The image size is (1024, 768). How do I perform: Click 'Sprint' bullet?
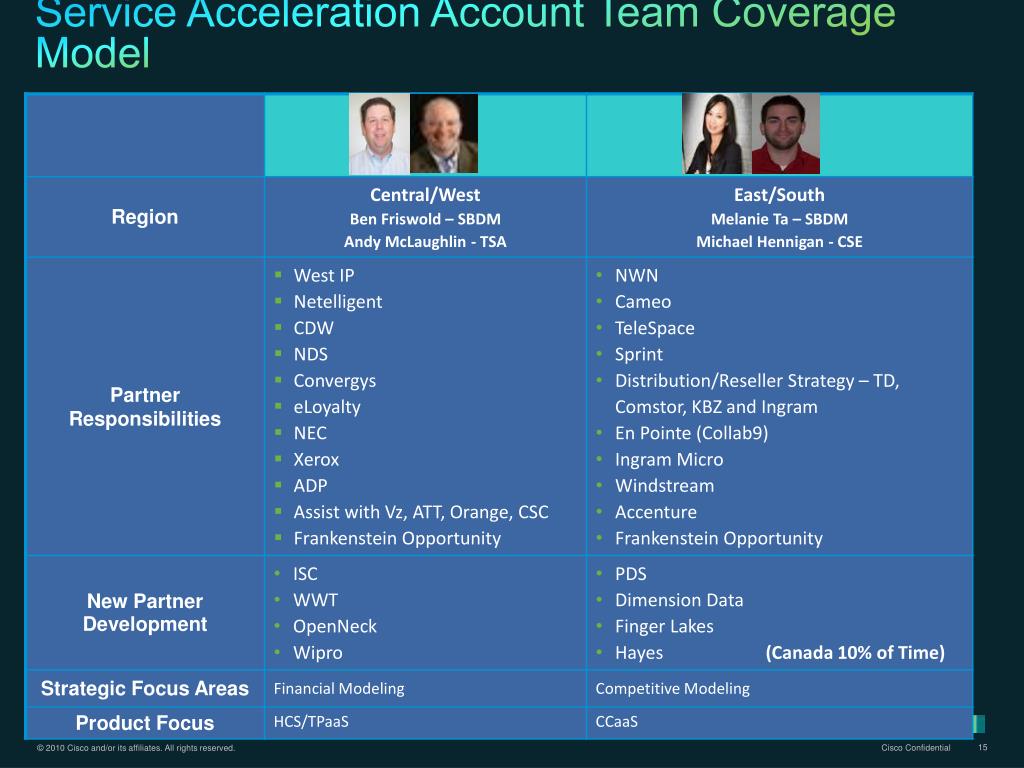coord(639,354)
